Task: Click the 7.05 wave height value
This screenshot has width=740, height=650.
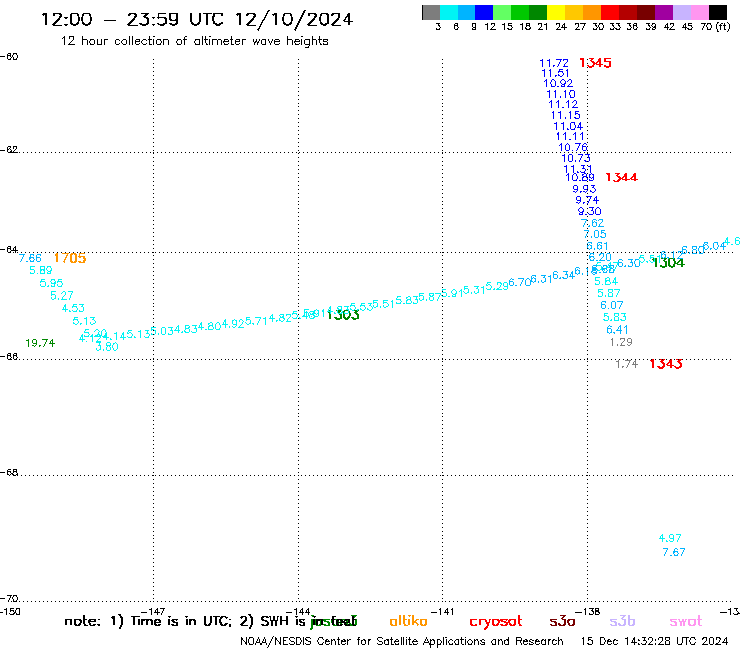Action: (x=595, y=234)
